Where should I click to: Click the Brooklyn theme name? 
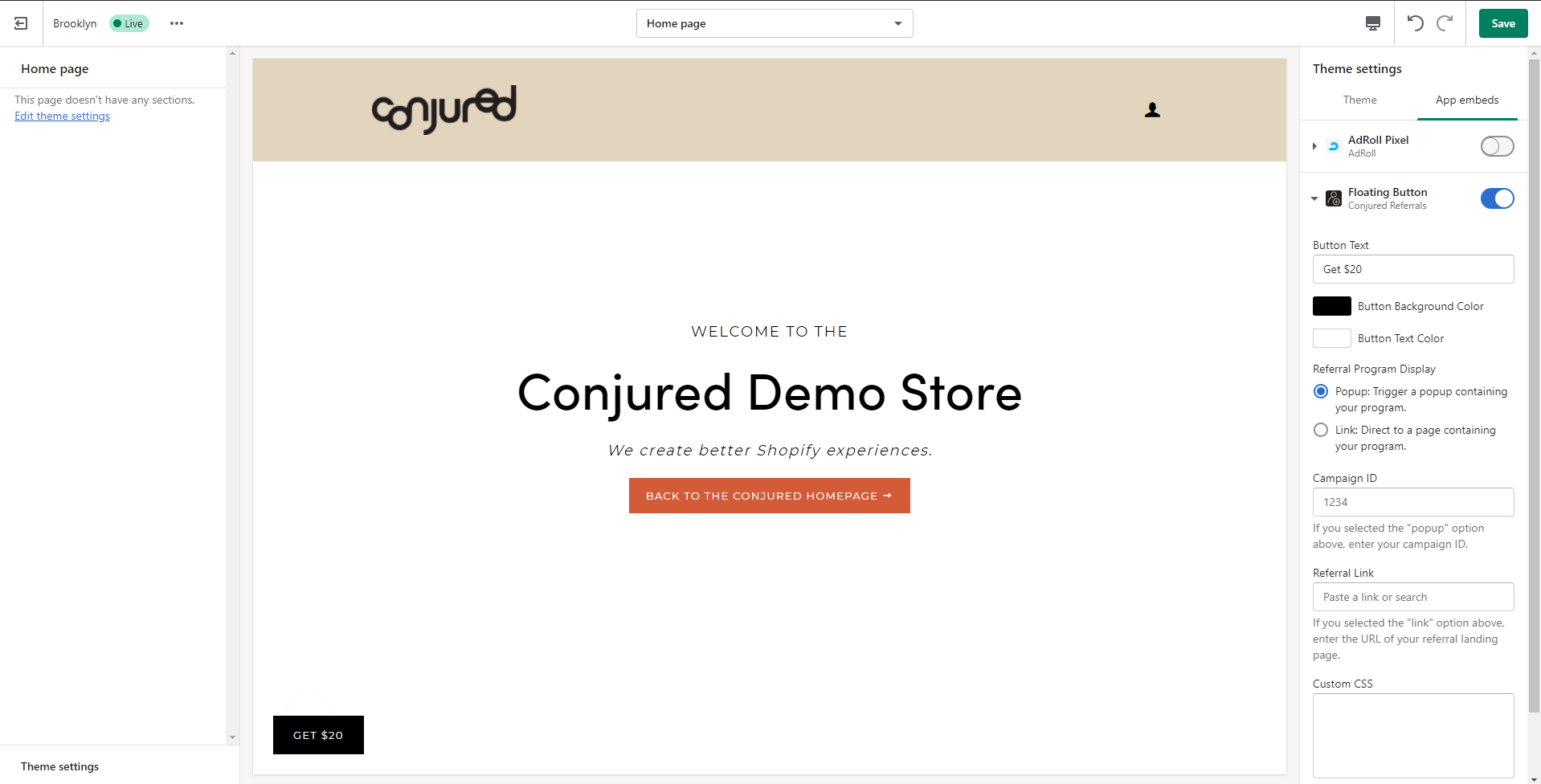75,23
